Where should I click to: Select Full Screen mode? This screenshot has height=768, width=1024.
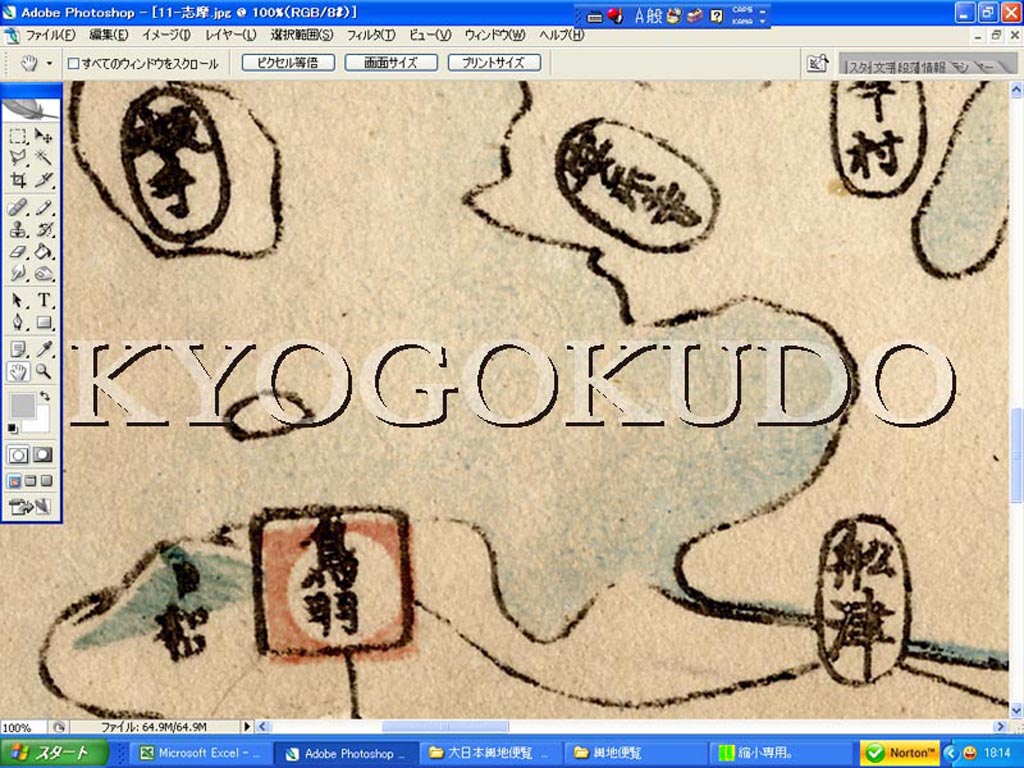[46, 482]
